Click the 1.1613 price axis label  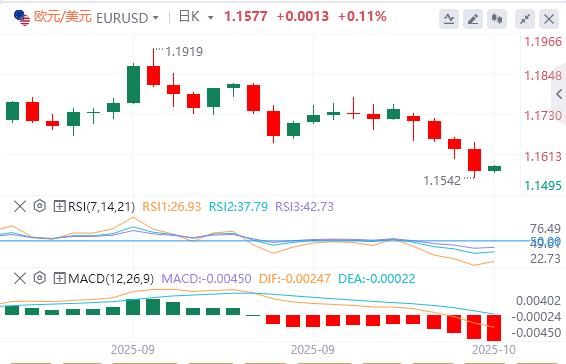pyautogui.click(x=543, y=157)
